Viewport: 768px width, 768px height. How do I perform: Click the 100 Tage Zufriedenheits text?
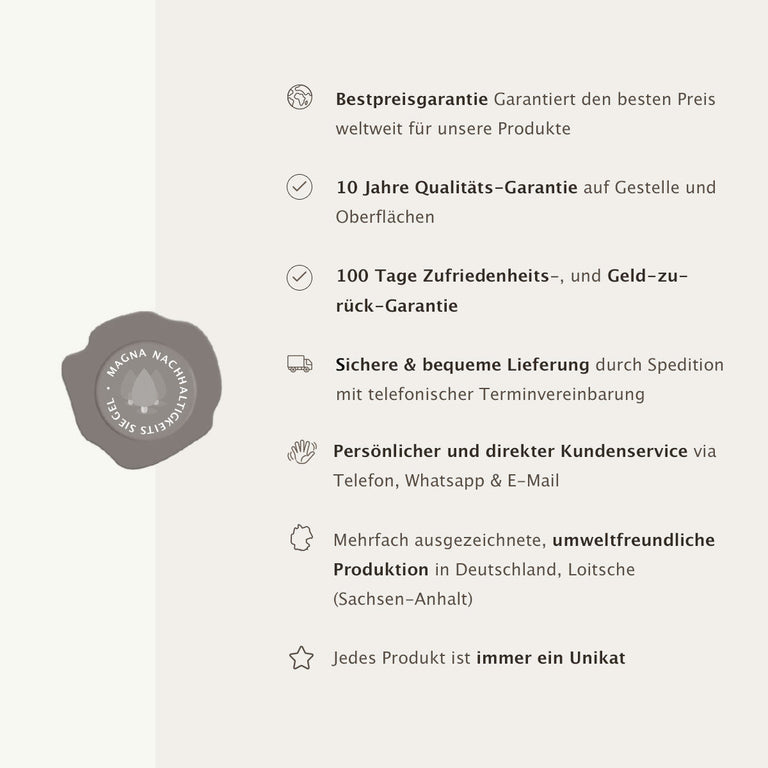(444, 277)
